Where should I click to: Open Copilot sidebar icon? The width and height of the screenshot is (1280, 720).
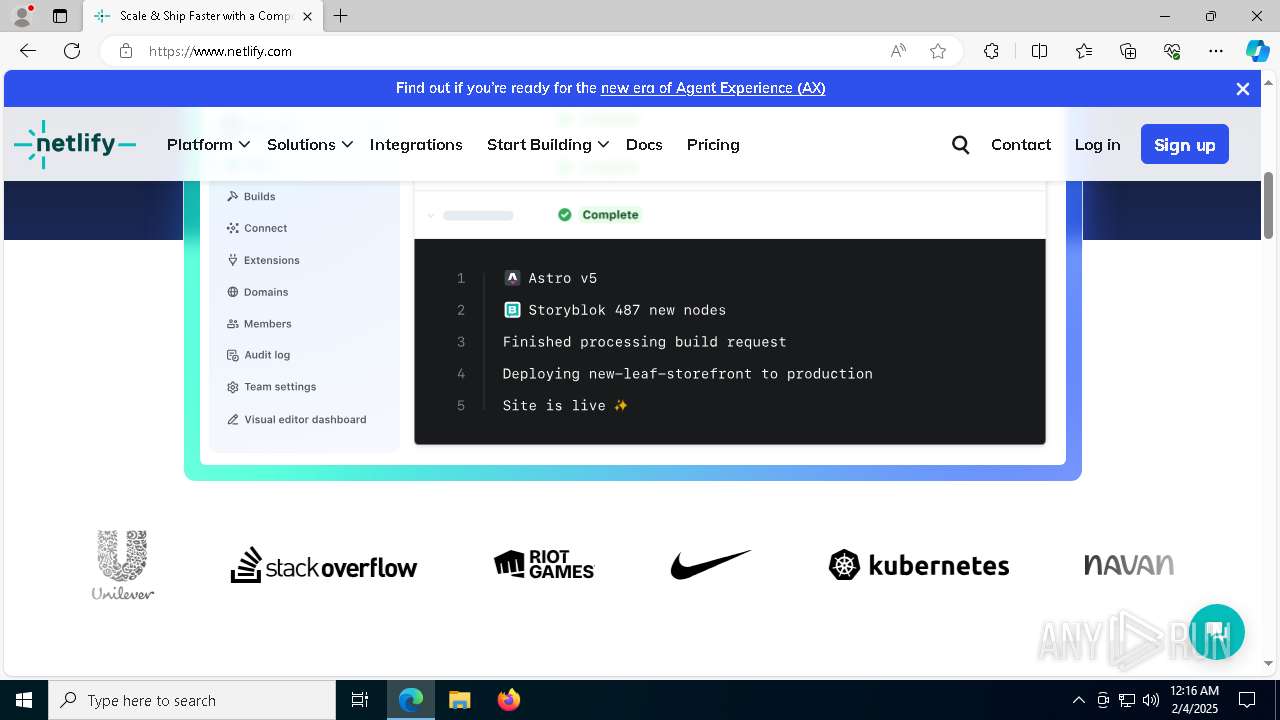tap(1257, 51)
